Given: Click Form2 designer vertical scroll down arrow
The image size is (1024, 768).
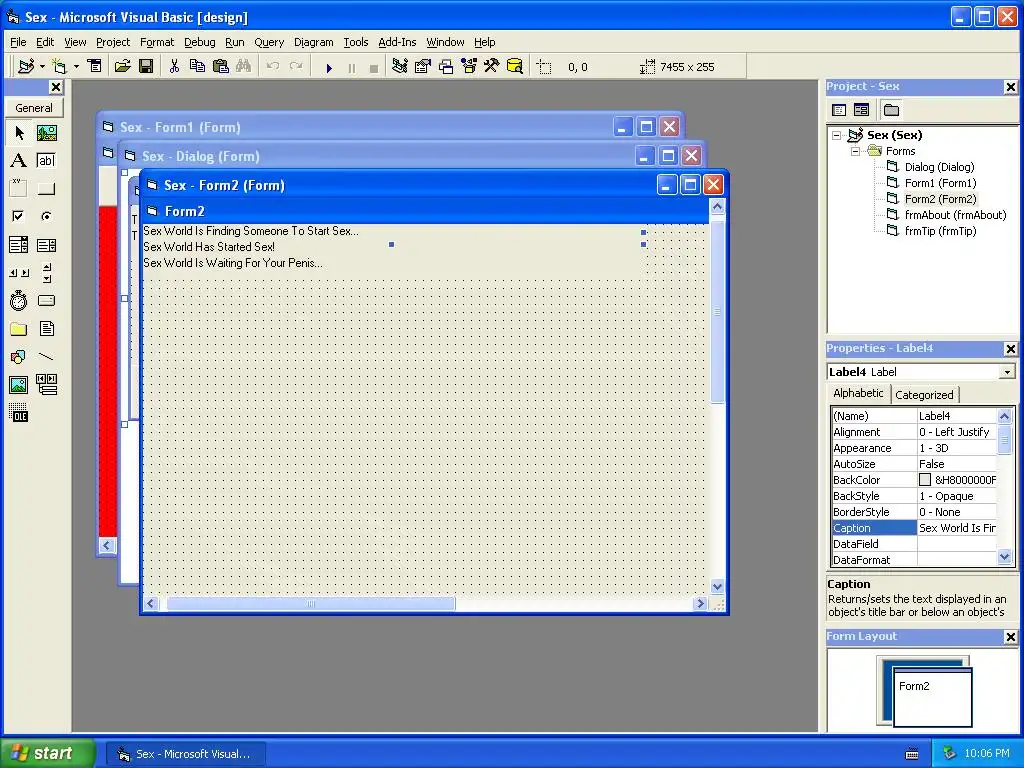Looking at the screenshot, I should click(x=717, y=586).
